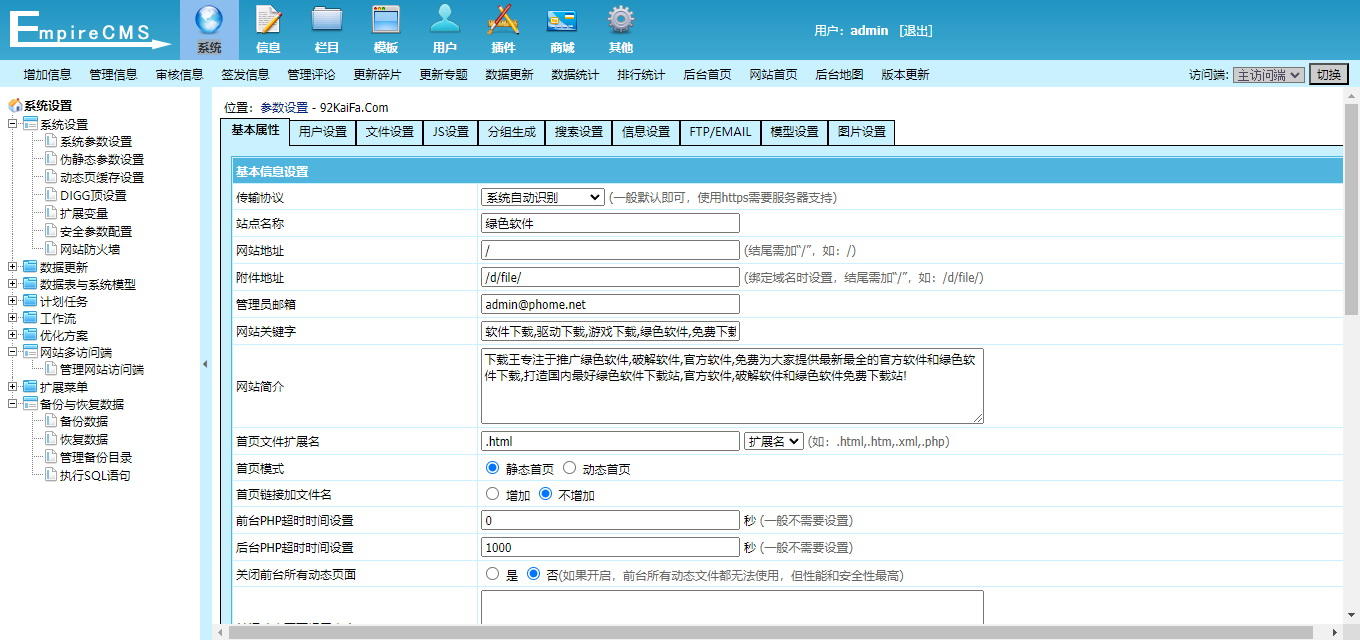Open the 商城 shop card icon

[562, 20]
